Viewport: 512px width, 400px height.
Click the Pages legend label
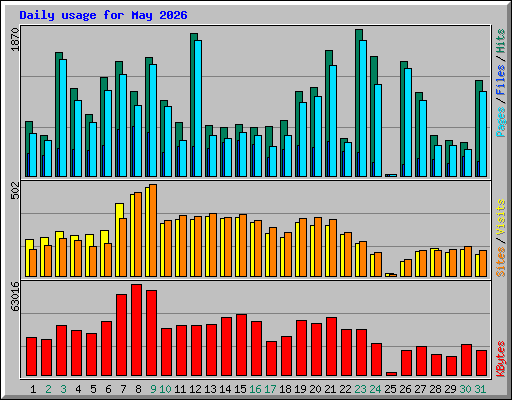tap(501, 122)
